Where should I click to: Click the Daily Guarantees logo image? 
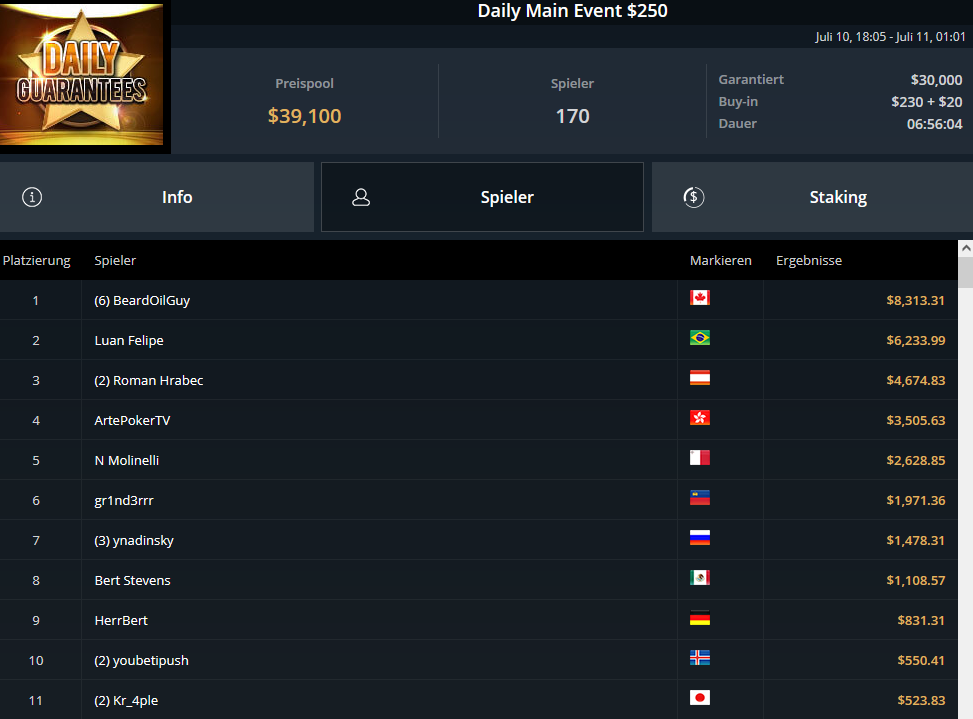pyautogui.click(x=81, y=74)
